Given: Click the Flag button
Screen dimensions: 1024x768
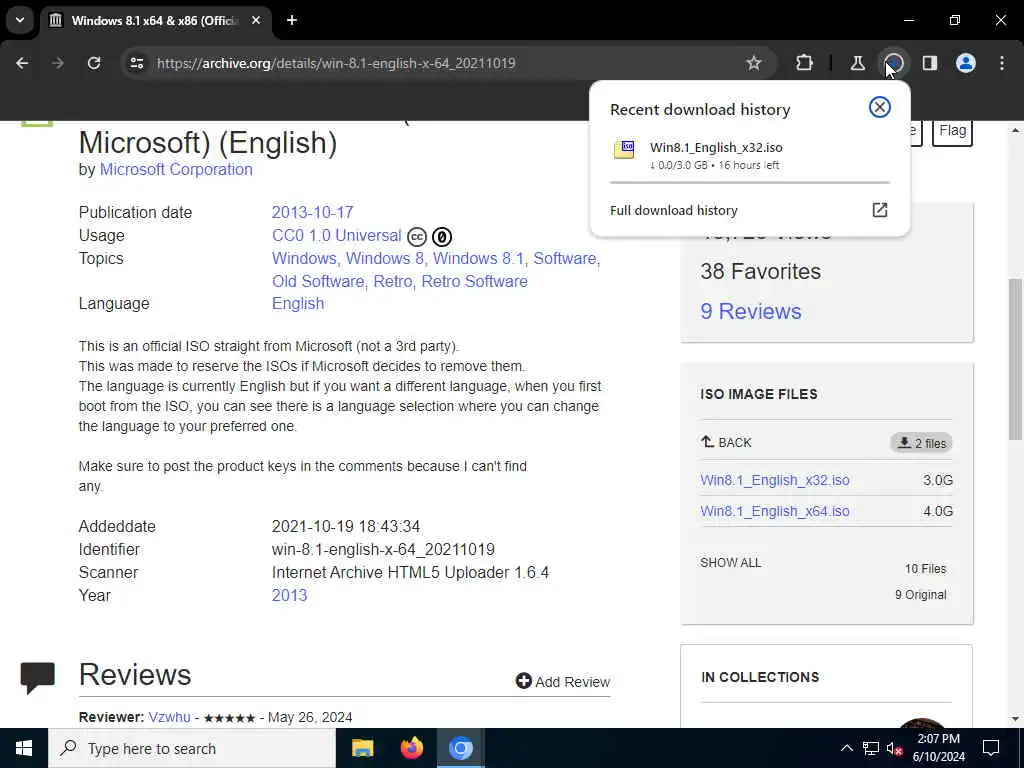Looking at the screenshot, I should pos(952,131).
